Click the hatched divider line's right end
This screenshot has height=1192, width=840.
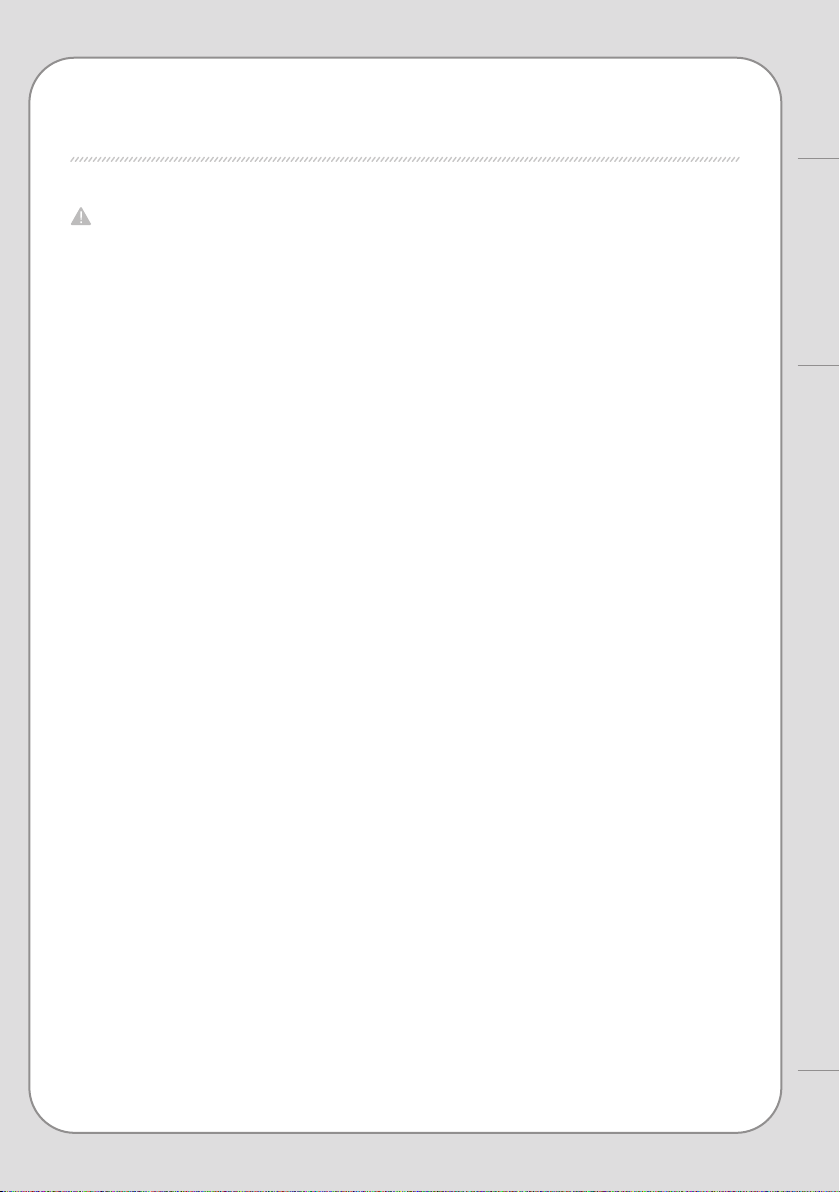(x=736, y=160)
